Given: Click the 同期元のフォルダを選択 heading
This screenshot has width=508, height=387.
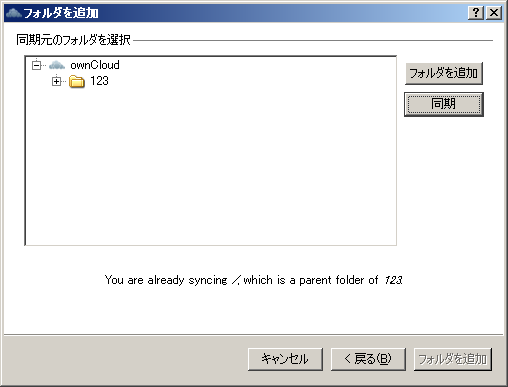Looking at the screenshot, I should tap(73, 40).
